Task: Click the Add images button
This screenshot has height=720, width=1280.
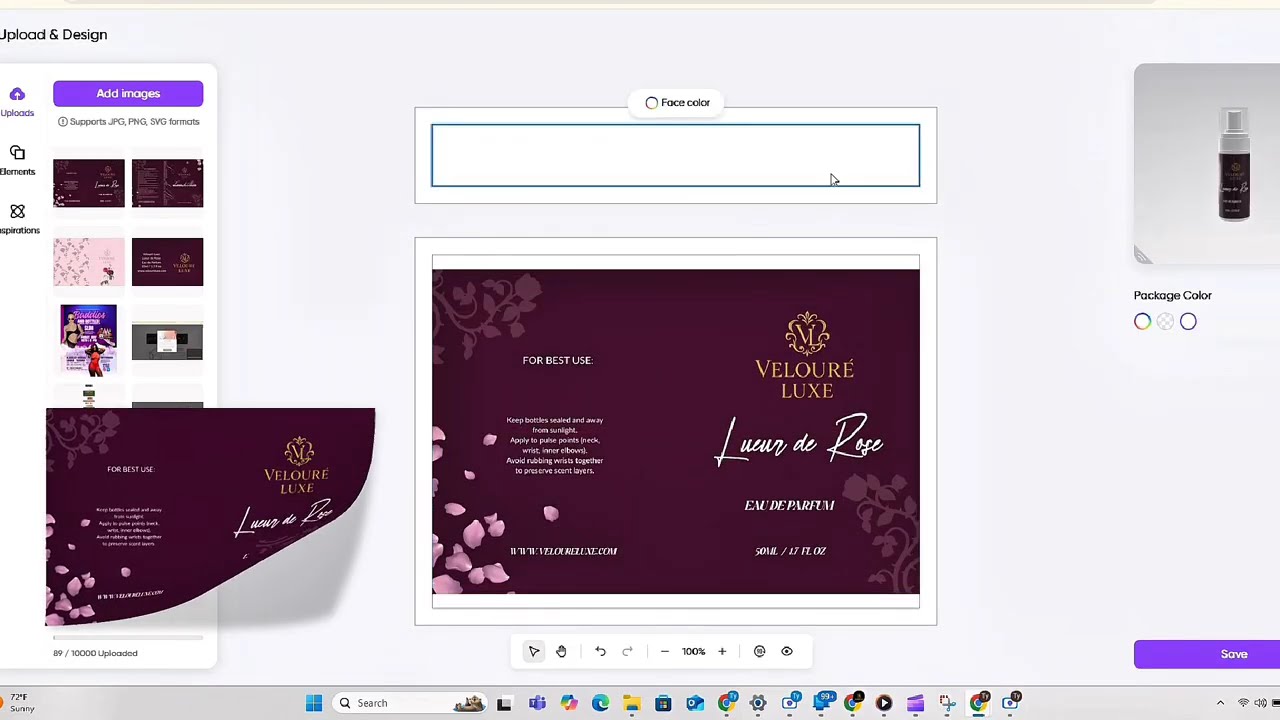Action: pyautogui.click(x=128, y=93)
